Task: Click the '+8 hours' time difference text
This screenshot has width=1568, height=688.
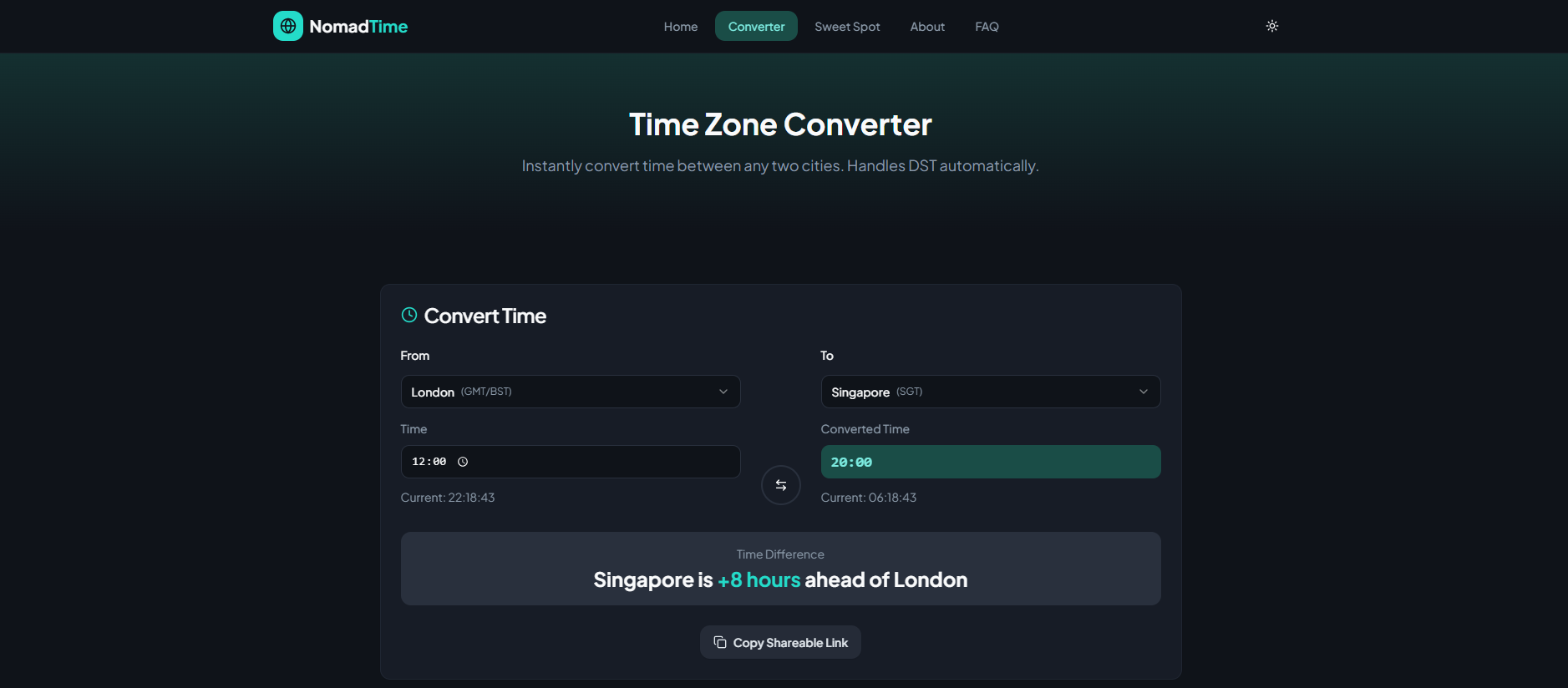Action: [759, 579]
